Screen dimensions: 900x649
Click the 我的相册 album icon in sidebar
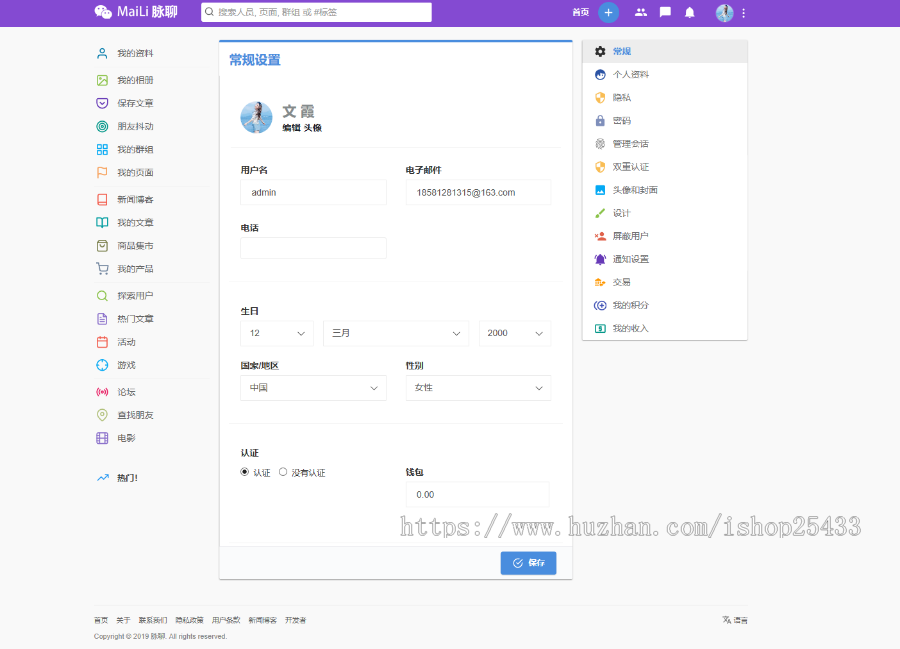coord(102,80)
